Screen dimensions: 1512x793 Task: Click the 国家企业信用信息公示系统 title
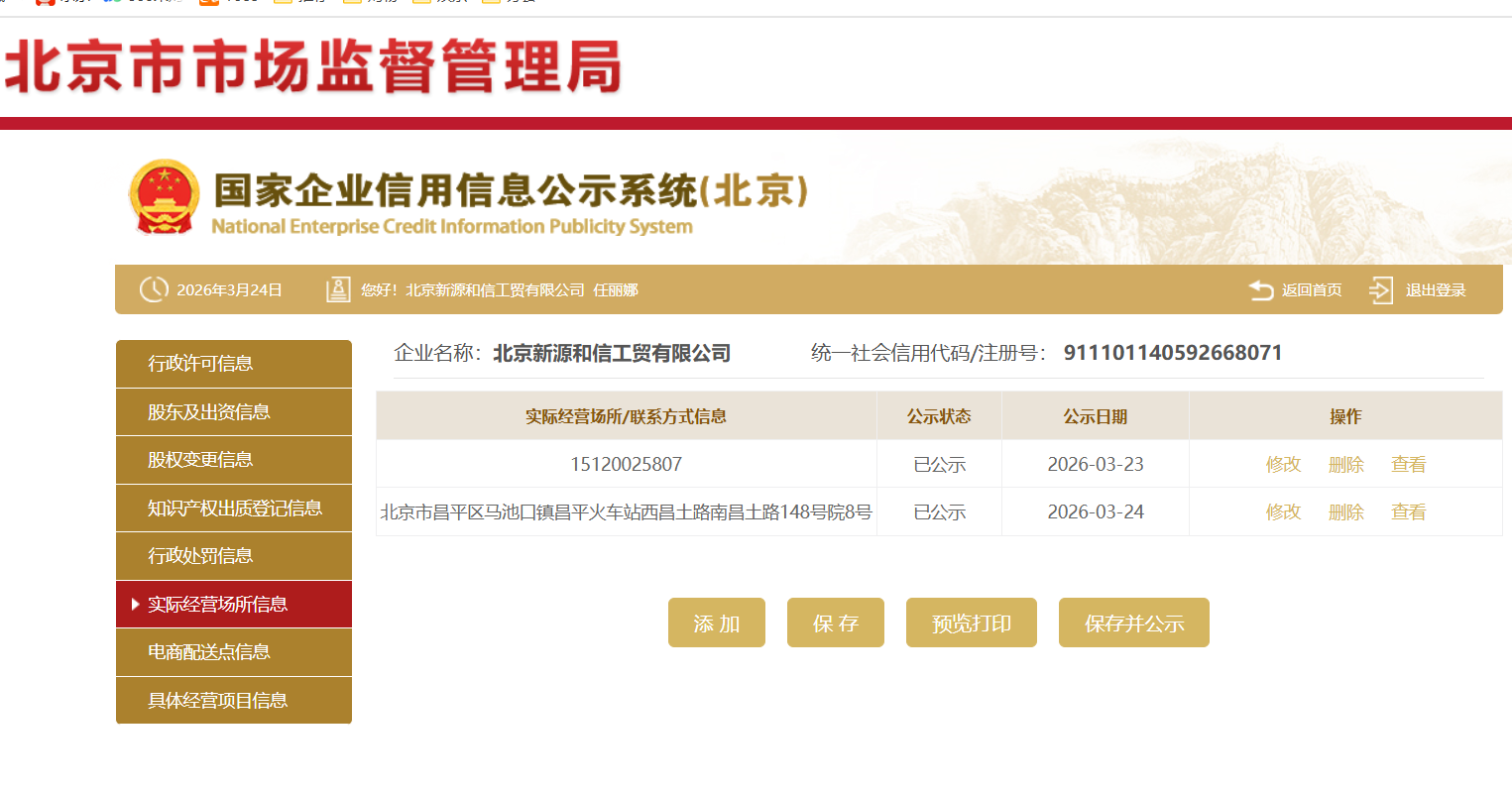point(512,190)
